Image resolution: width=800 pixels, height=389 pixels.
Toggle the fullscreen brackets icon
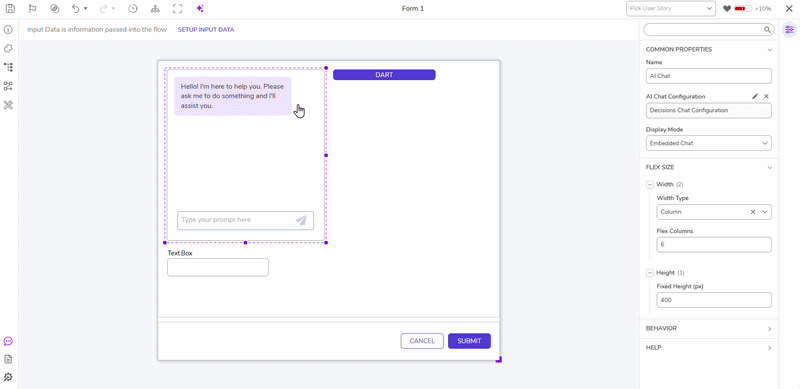point(178,9)
